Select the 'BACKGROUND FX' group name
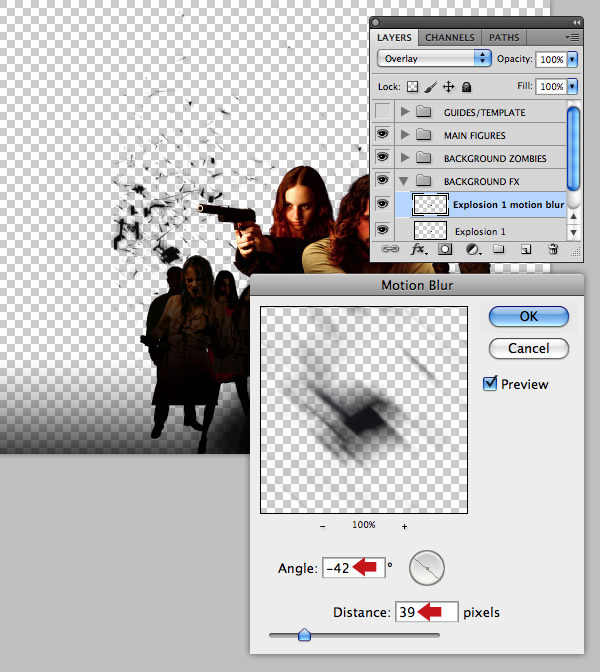 click(x=482, y=182)
